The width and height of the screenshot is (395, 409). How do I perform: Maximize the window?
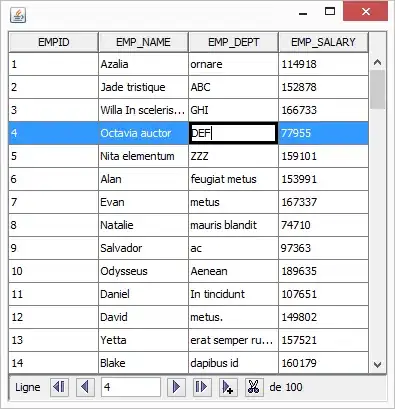330,12
